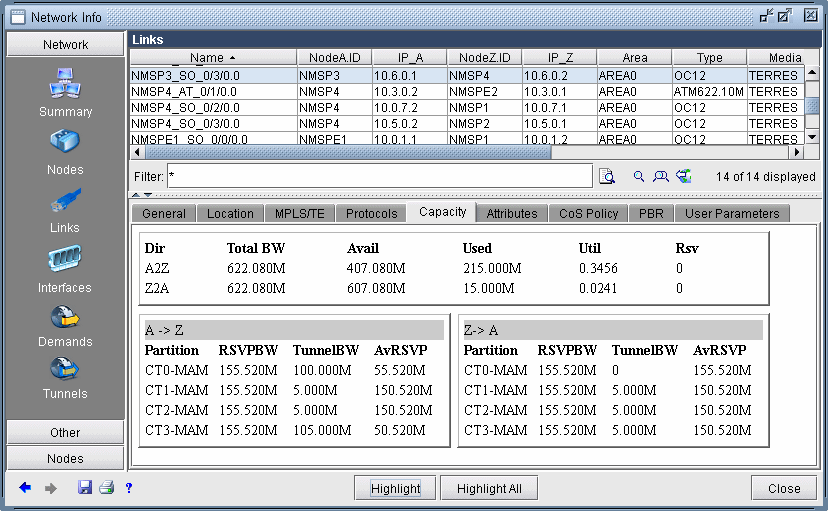Select the Nodes icon under Network
This screenshot has width=828, height=511.
pos(65,143)
